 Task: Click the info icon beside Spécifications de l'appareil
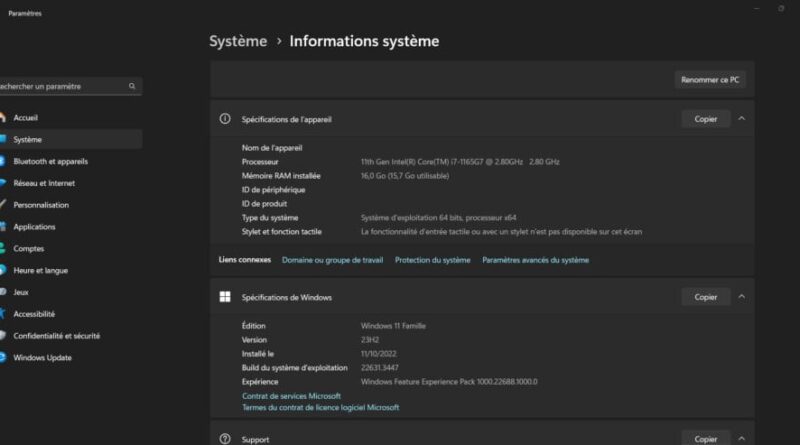click(225, 119)
